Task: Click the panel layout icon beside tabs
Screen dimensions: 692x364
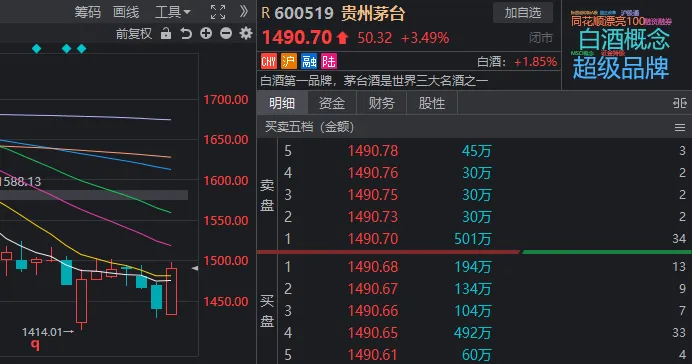Action: tap(680, 103)
